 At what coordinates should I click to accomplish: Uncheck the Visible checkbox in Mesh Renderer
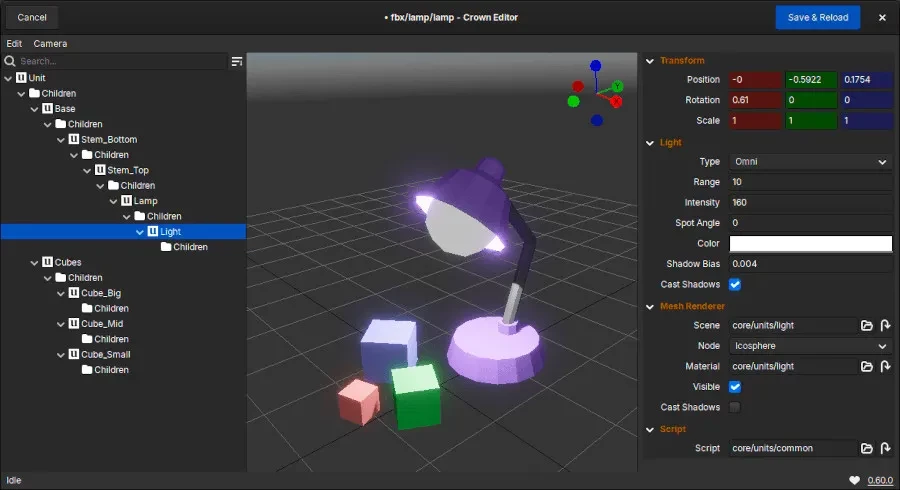(x=735, y=387)
